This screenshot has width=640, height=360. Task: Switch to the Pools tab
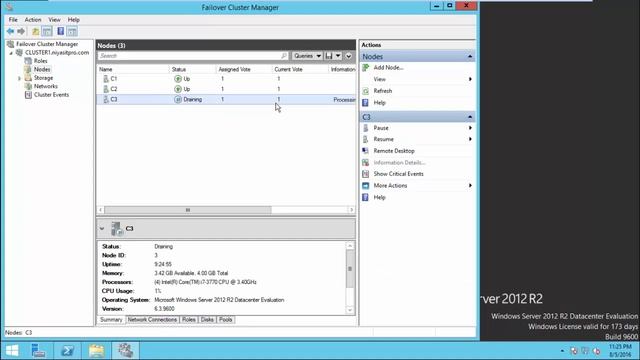click(225, 320)
